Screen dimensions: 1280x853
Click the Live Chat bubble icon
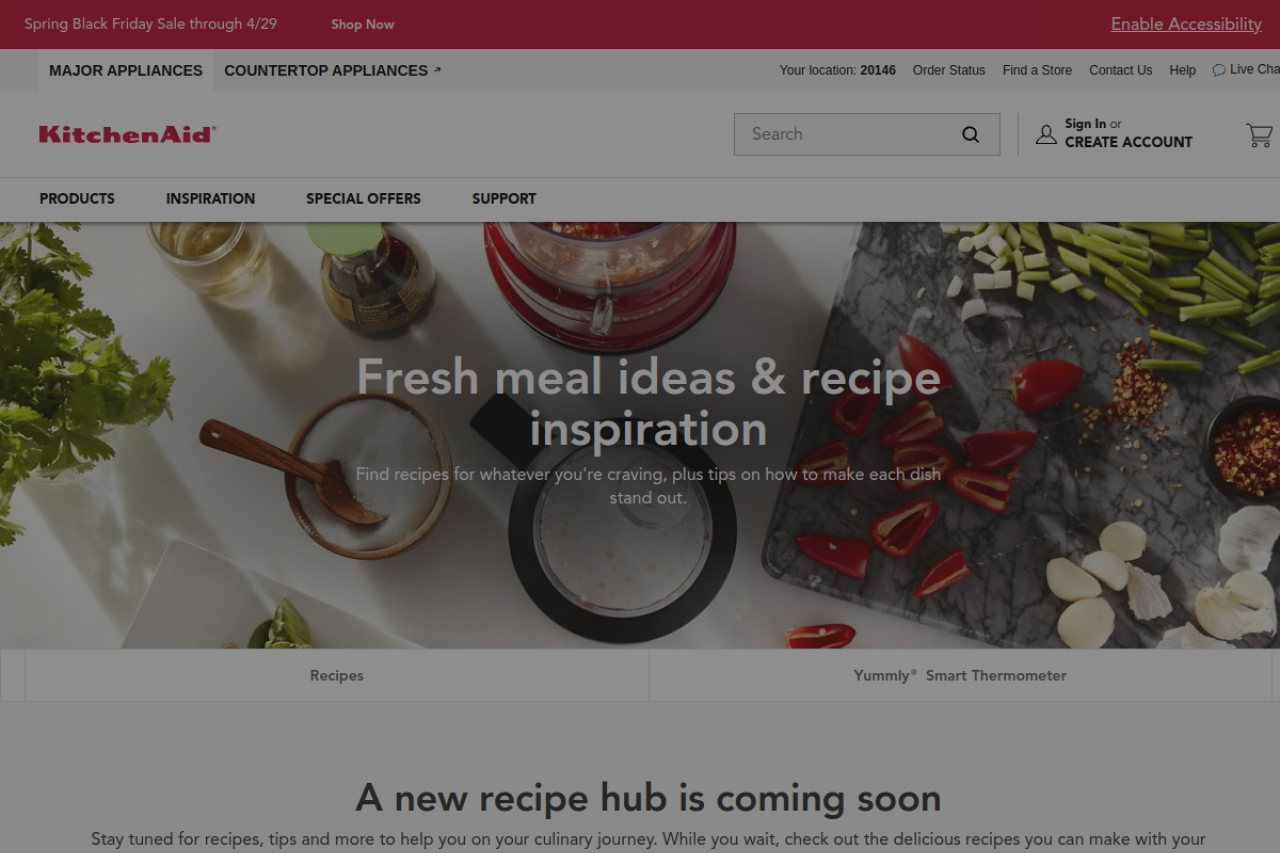pyautogui.click(x=1218, y=70)
